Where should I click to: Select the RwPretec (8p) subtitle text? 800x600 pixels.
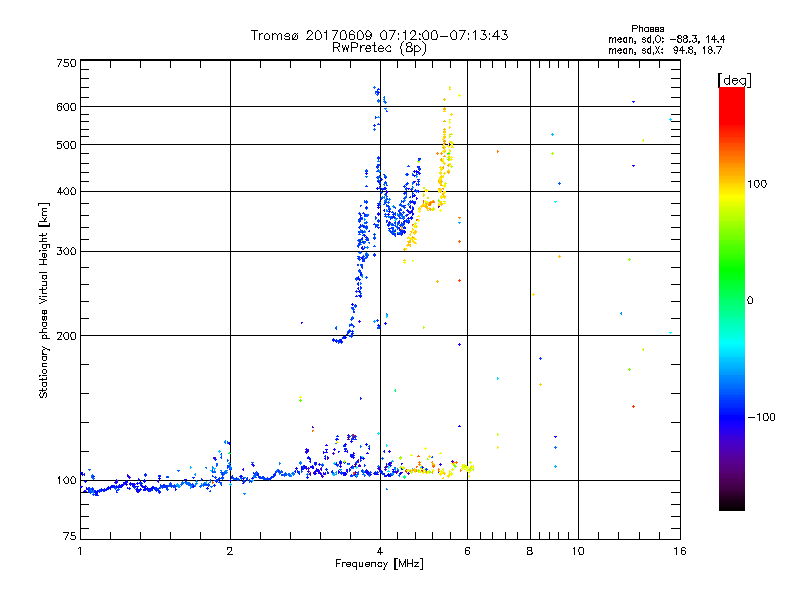379,47
